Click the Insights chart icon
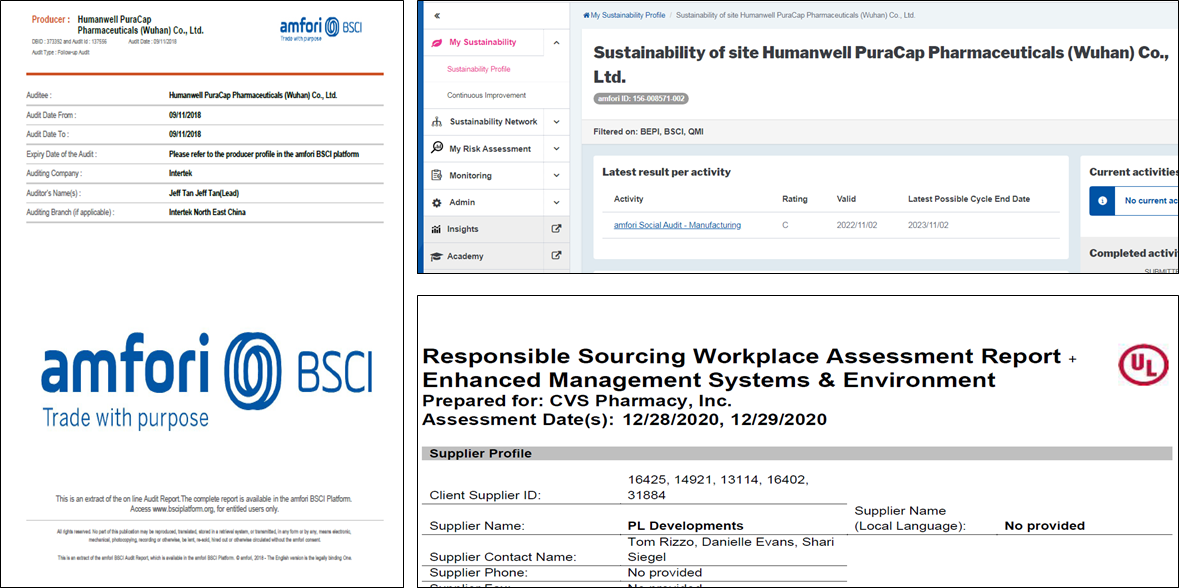The width and height of the screenshot is (1179, 588). pyautogui.click(x=437, y=229)
